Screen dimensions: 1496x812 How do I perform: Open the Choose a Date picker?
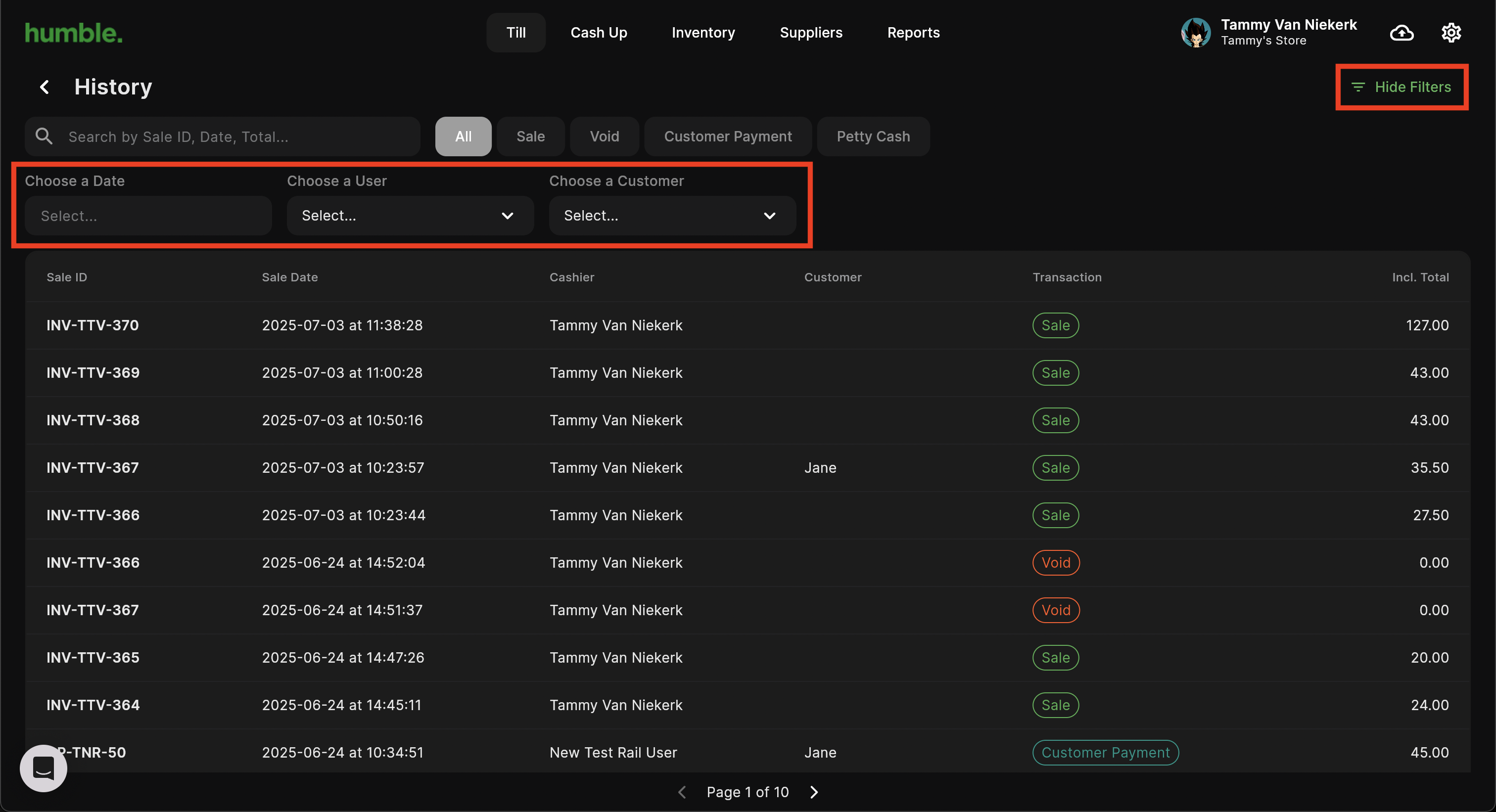coord(148,215)
